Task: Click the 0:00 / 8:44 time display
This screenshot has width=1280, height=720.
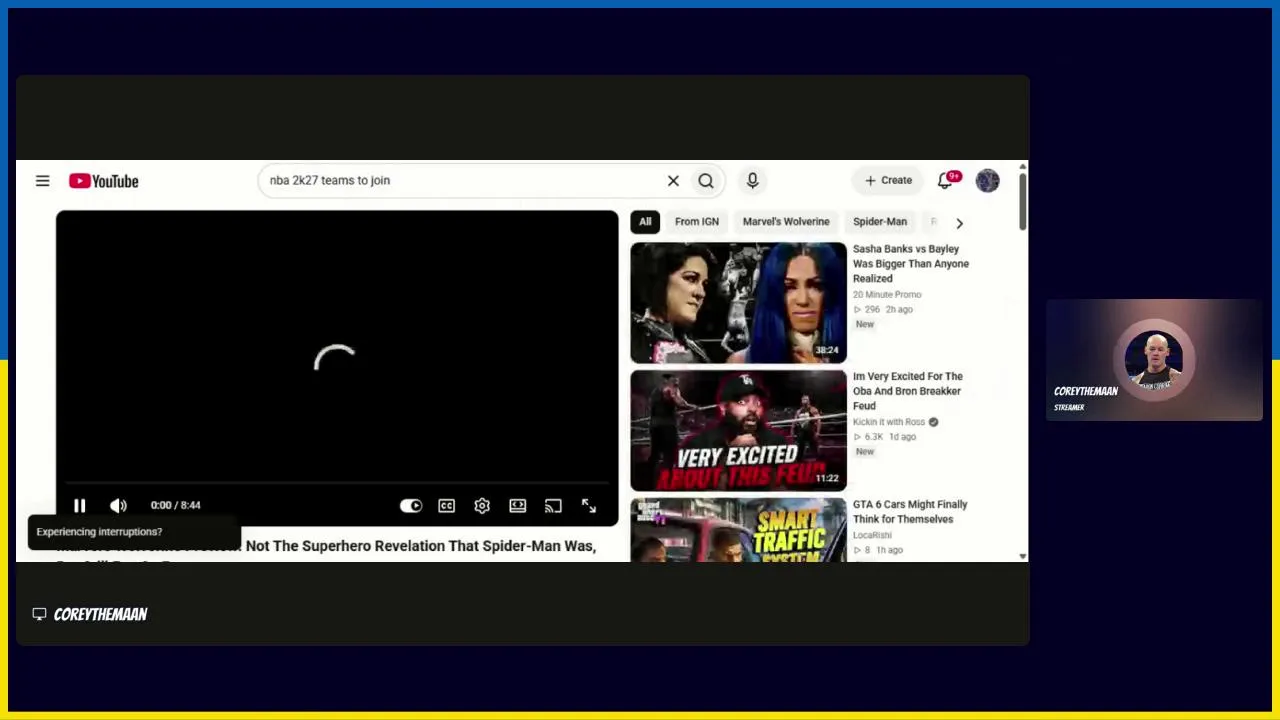Action: [175, 505]
